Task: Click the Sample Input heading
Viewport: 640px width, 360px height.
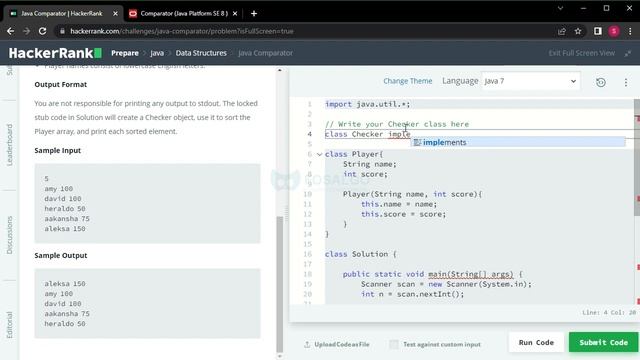Action: [58, 150]
